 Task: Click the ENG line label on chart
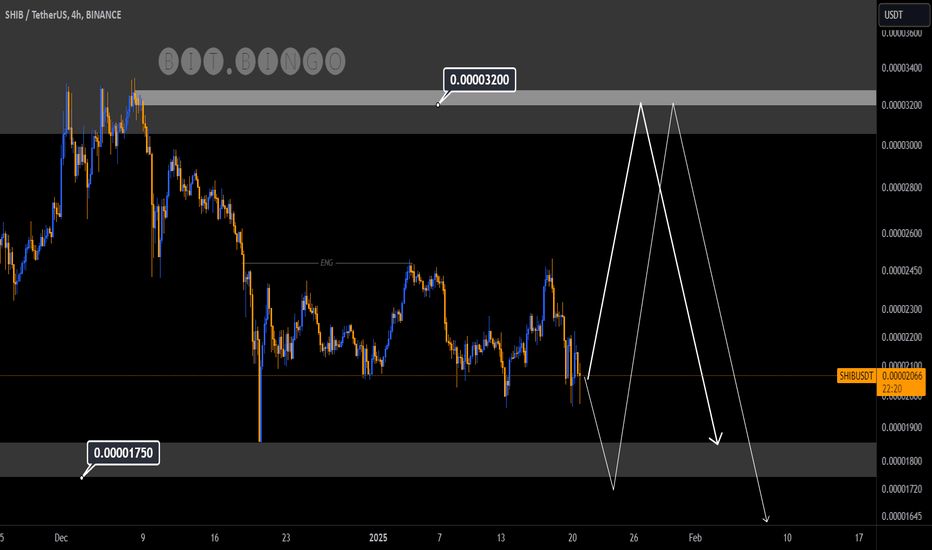pyautogui.click(x=327, y=263)
